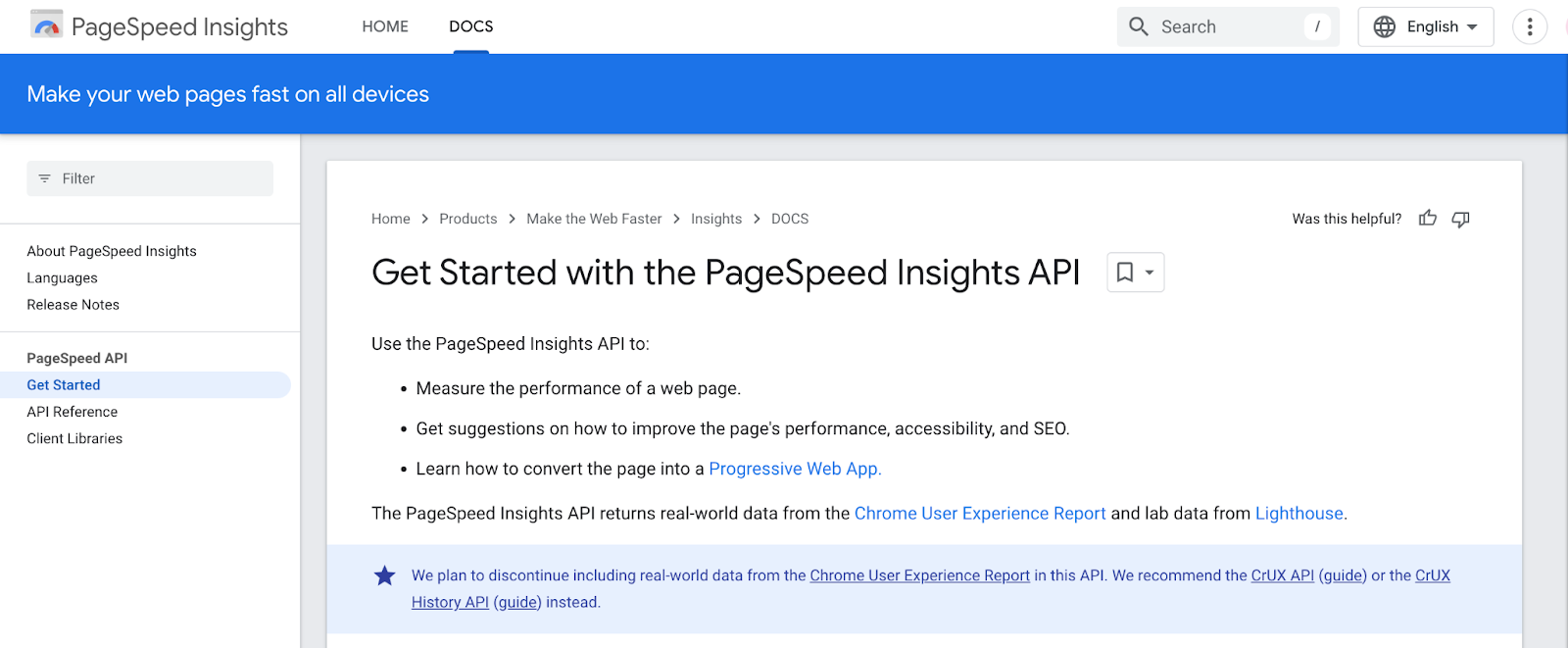
Task: Open Chrome User Experience Report link in paragraph
Action: click(980, 514)
